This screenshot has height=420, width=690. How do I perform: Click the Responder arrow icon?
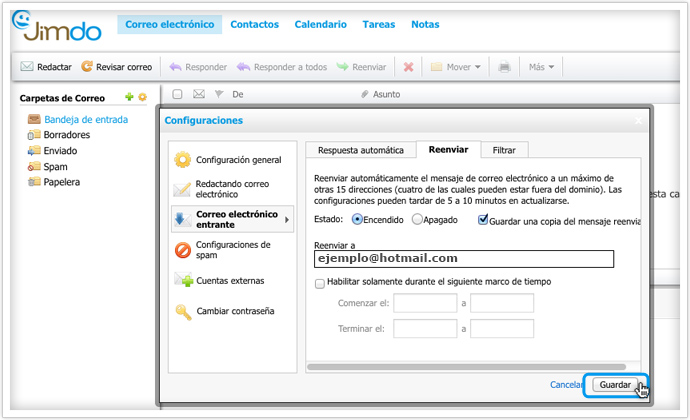coord(175,67)
